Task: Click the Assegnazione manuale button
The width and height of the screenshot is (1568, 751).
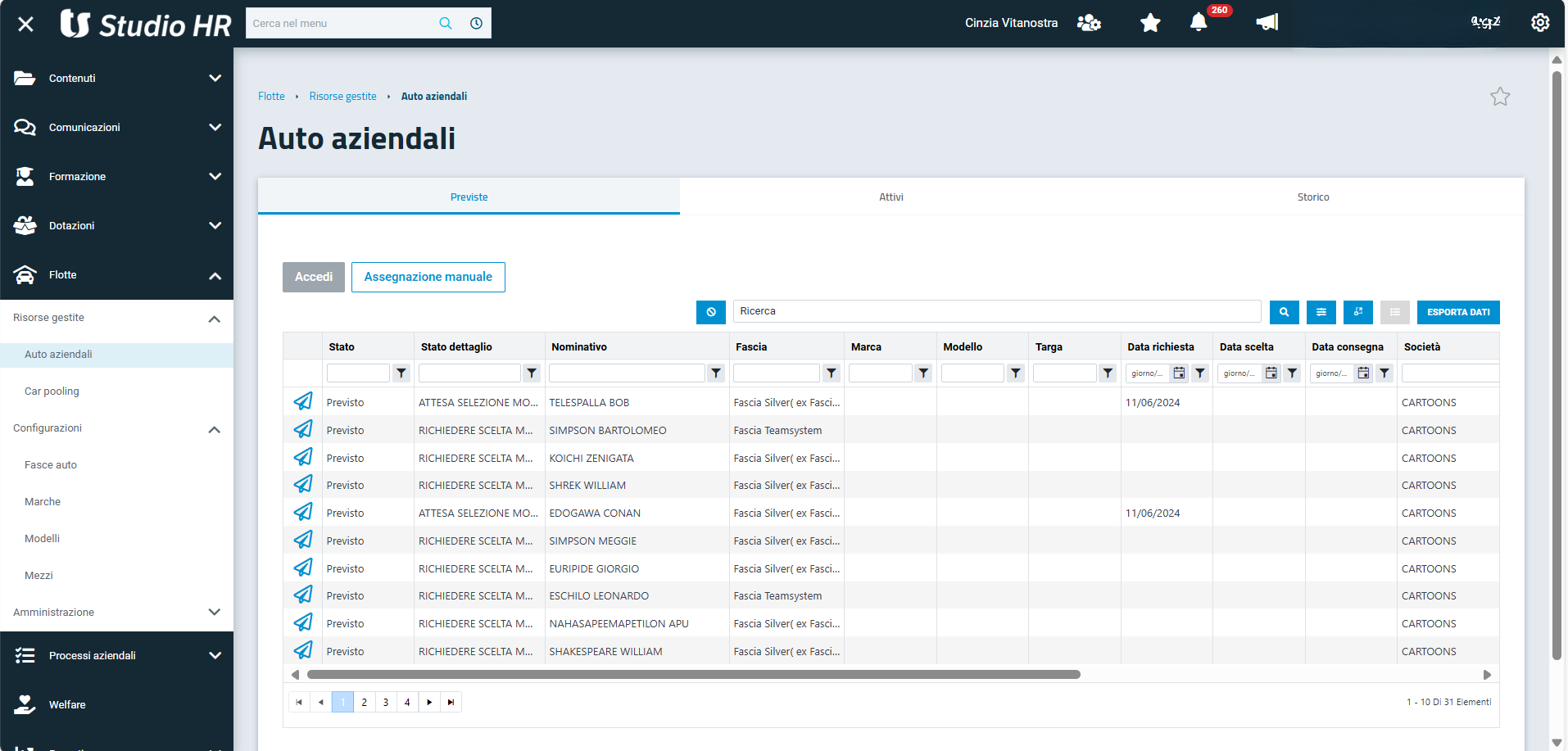Action: coord(428,277)
